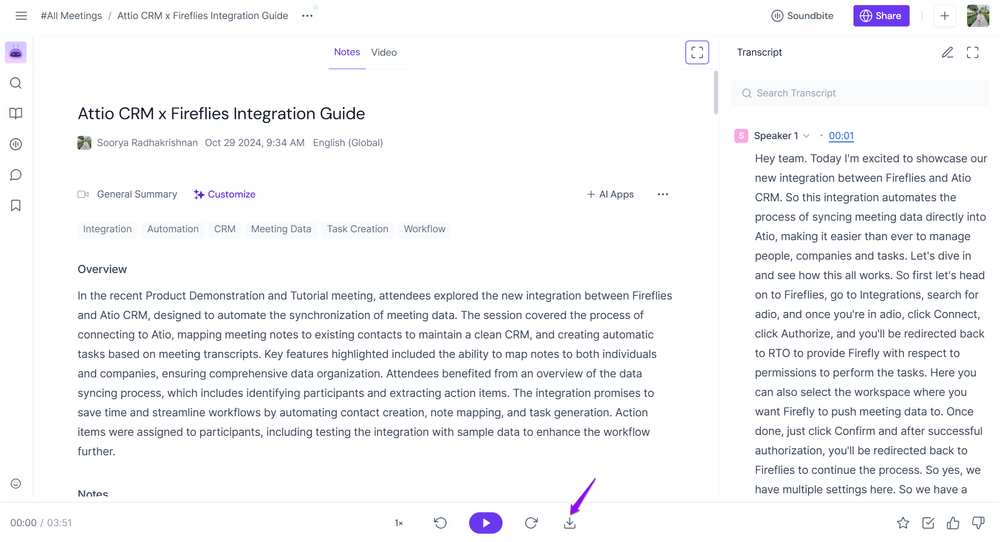Open AI Apps
Image resolution: width=1000 pixels, height=542 pixels.
click(610, 194)
